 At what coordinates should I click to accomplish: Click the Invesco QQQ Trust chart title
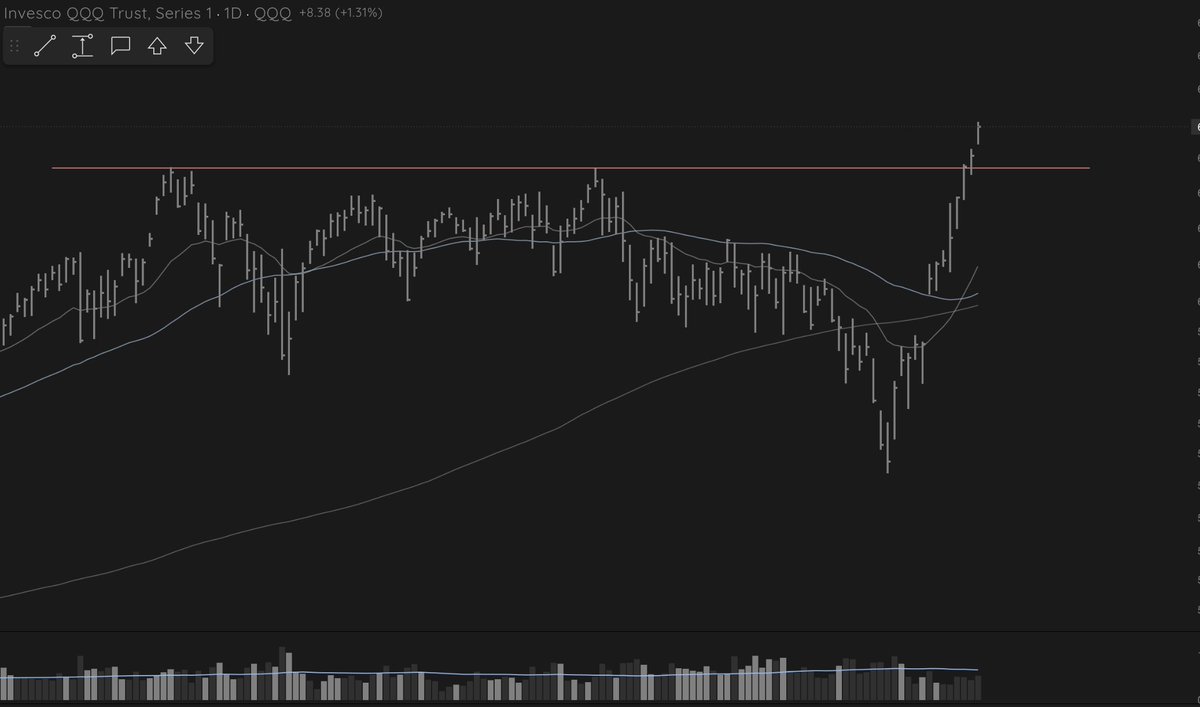pyautogui.click(x=147, y=13)
